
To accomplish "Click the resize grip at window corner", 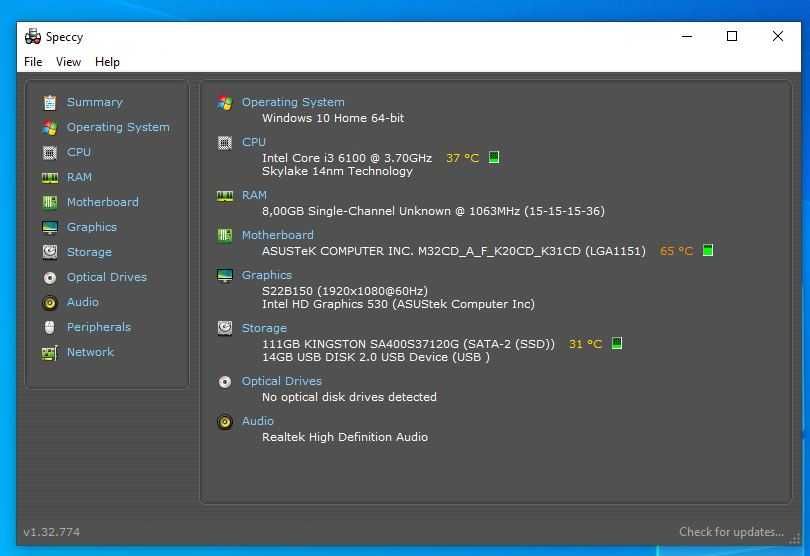I will [795, 539].
